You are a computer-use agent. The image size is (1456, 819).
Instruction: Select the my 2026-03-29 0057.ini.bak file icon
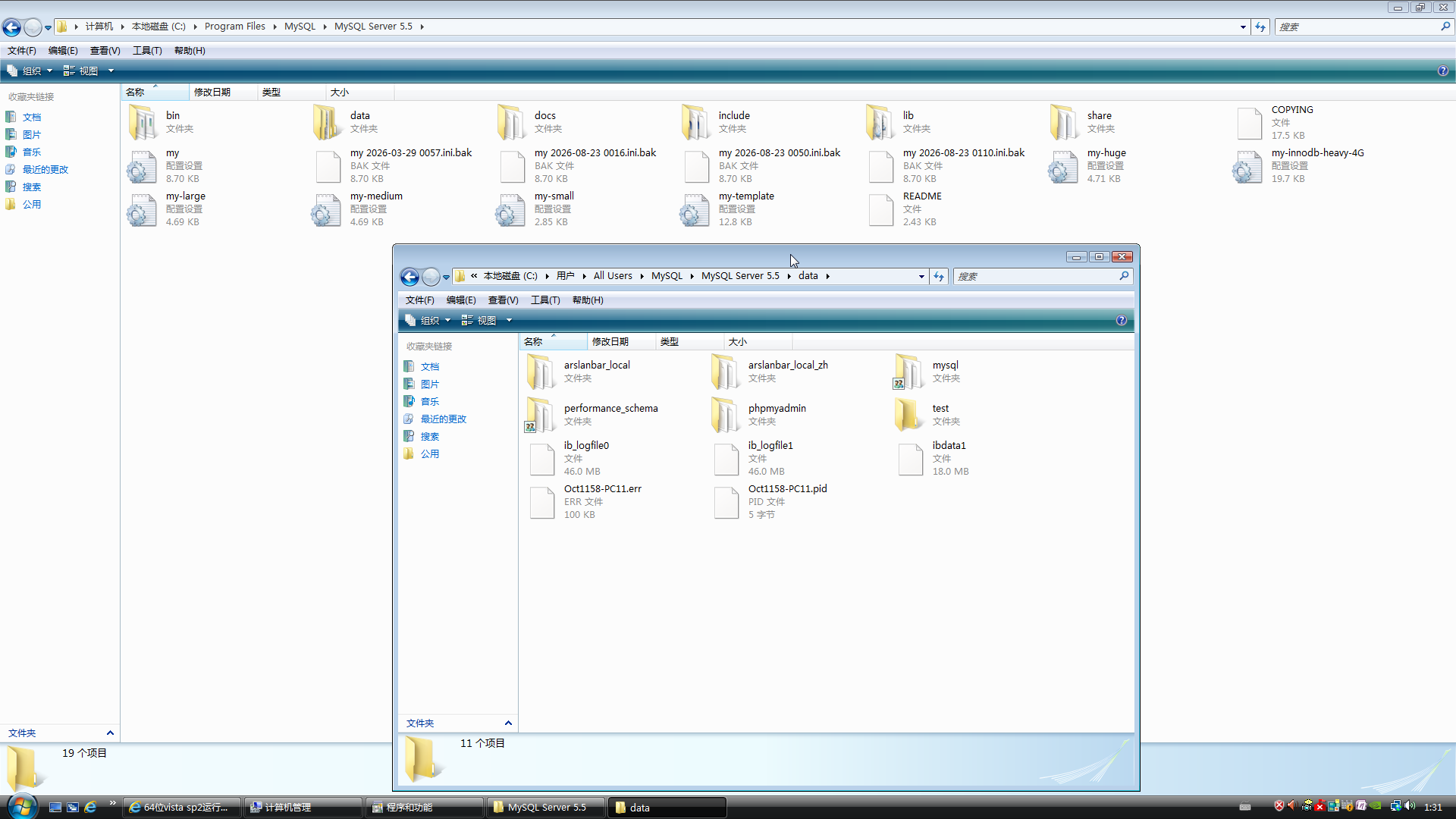(328, 167)
